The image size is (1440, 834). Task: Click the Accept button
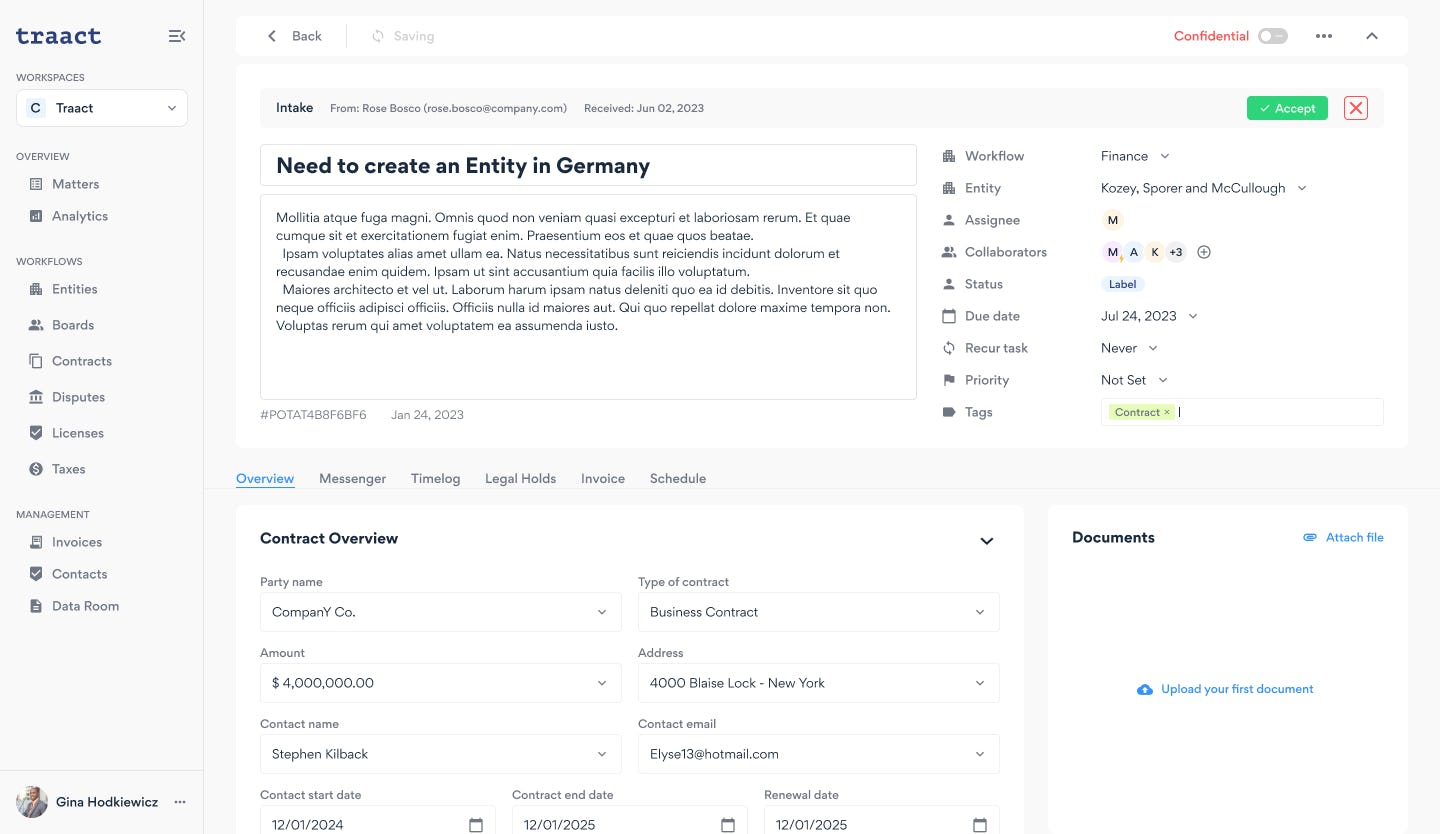pos(1287,108)
